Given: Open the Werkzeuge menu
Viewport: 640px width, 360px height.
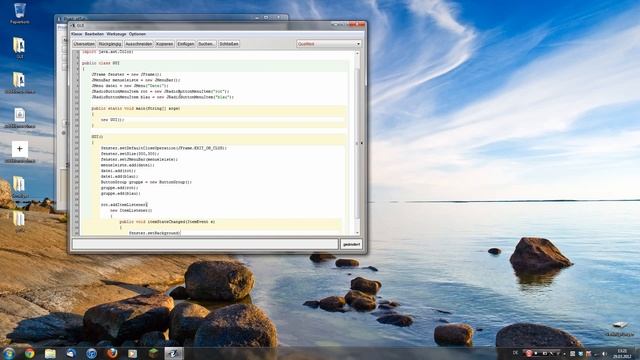Looking at the screenshot, I should coord(116,34).
